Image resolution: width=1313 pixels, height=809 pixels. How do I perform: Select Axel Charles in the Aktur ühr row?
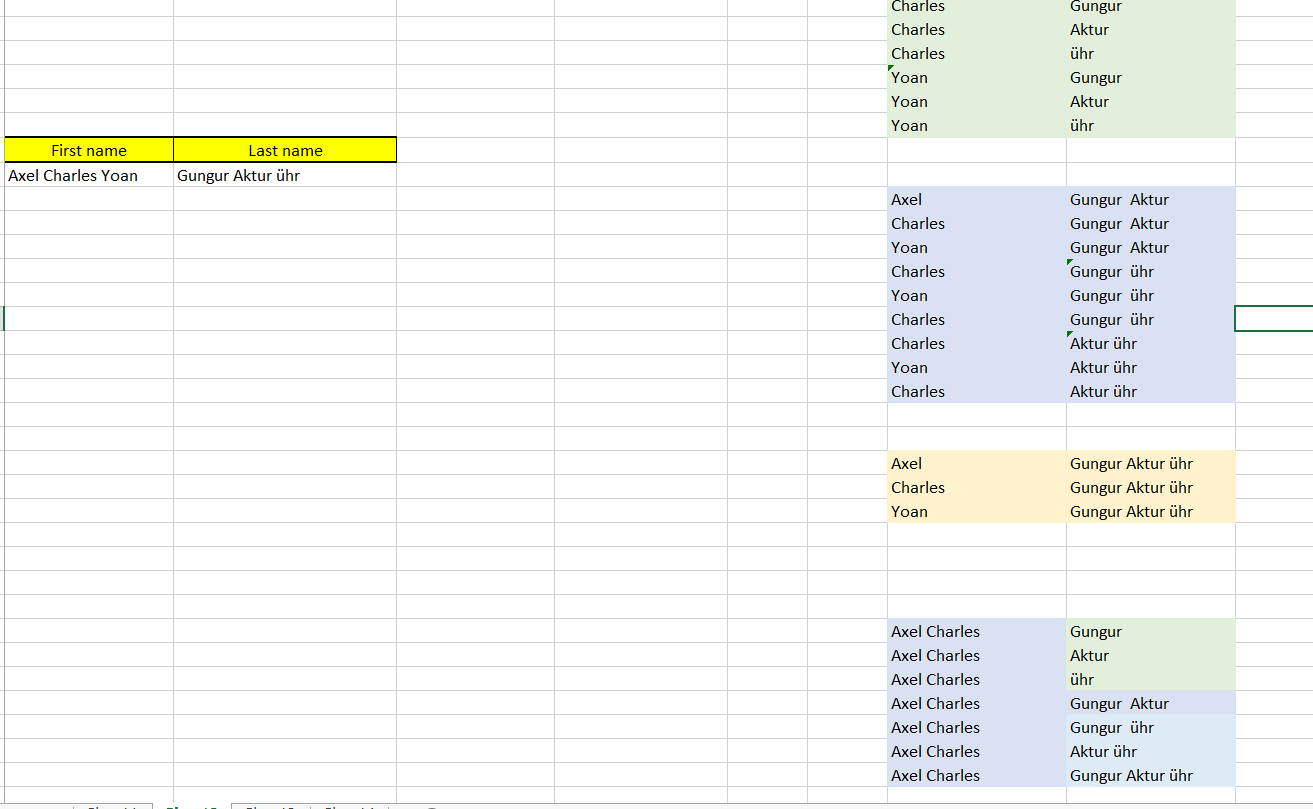point(977,751)
